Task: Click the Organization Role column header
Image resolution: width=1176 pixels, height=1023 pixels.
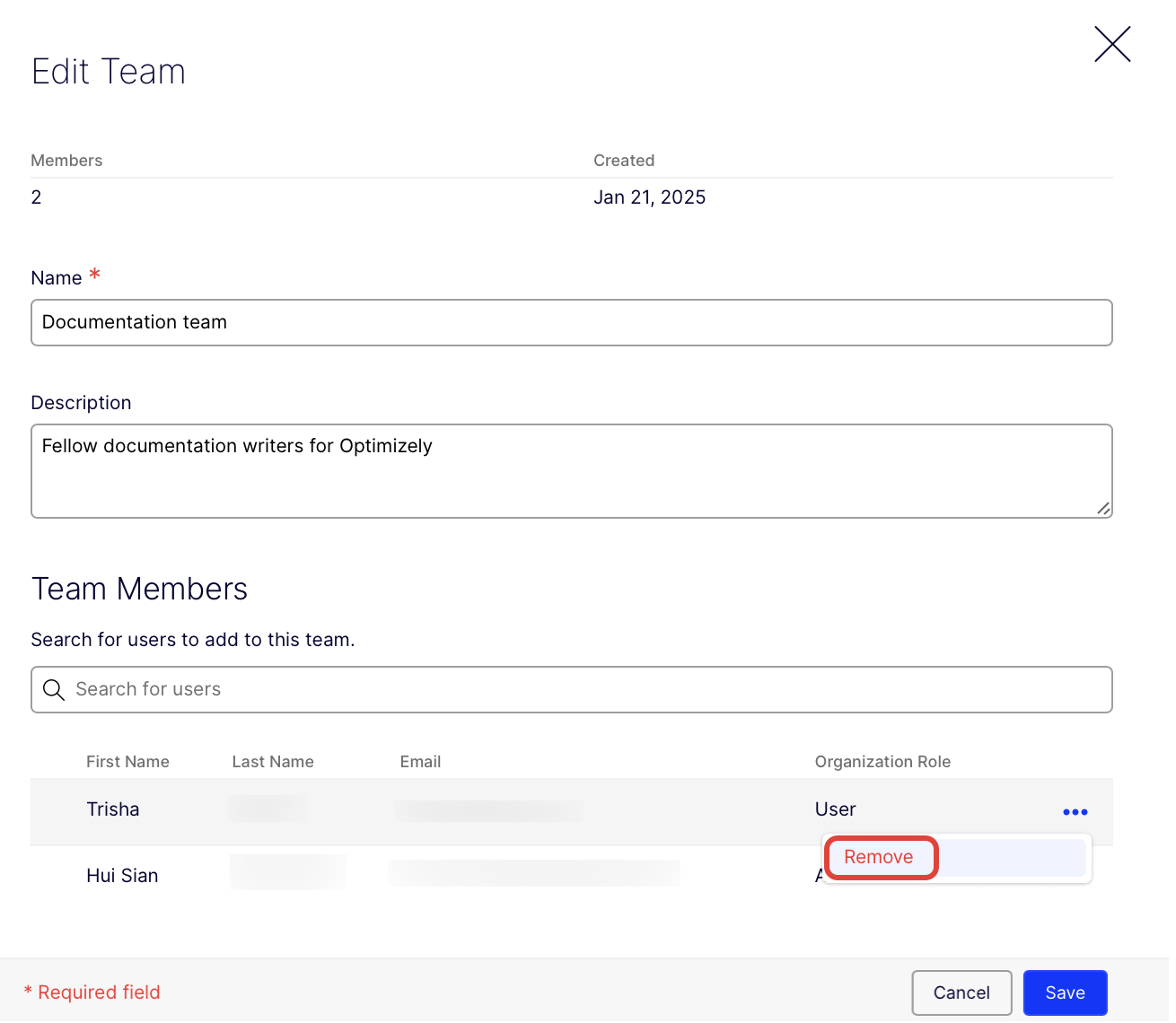Action: 882,762
